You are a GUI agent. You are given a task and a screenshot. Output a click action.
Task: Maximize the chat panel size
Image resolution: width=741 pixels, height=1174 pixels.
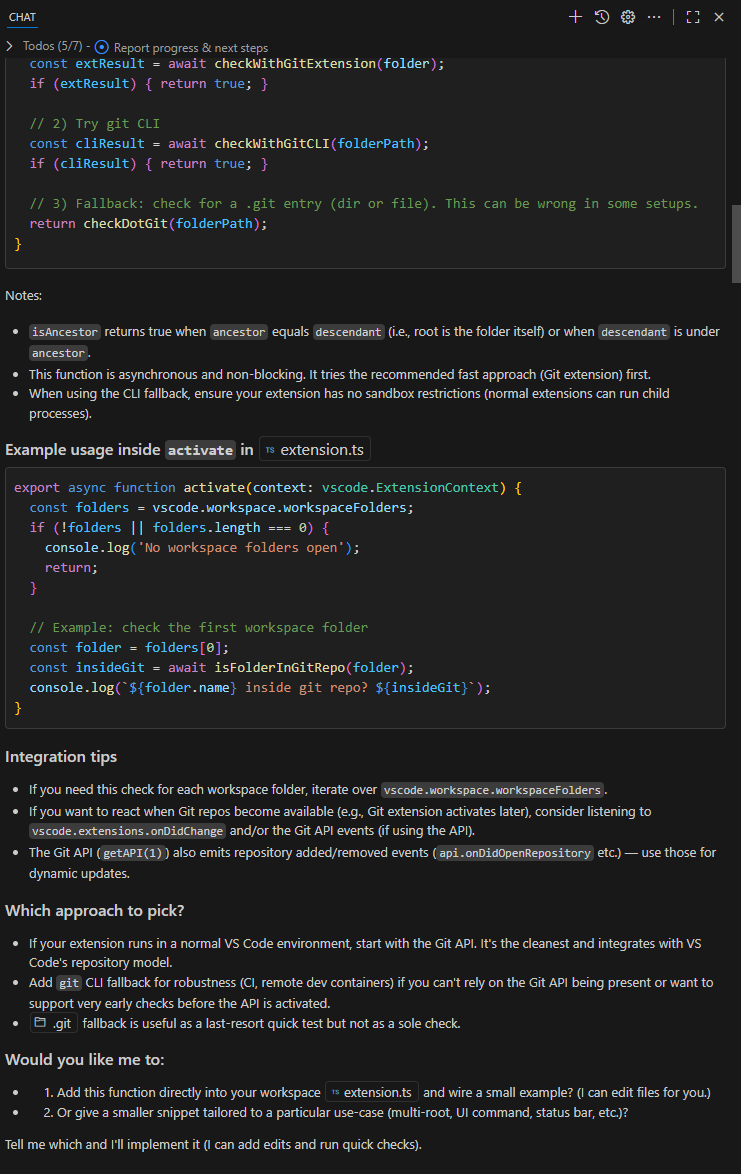[x=692, y=17]
